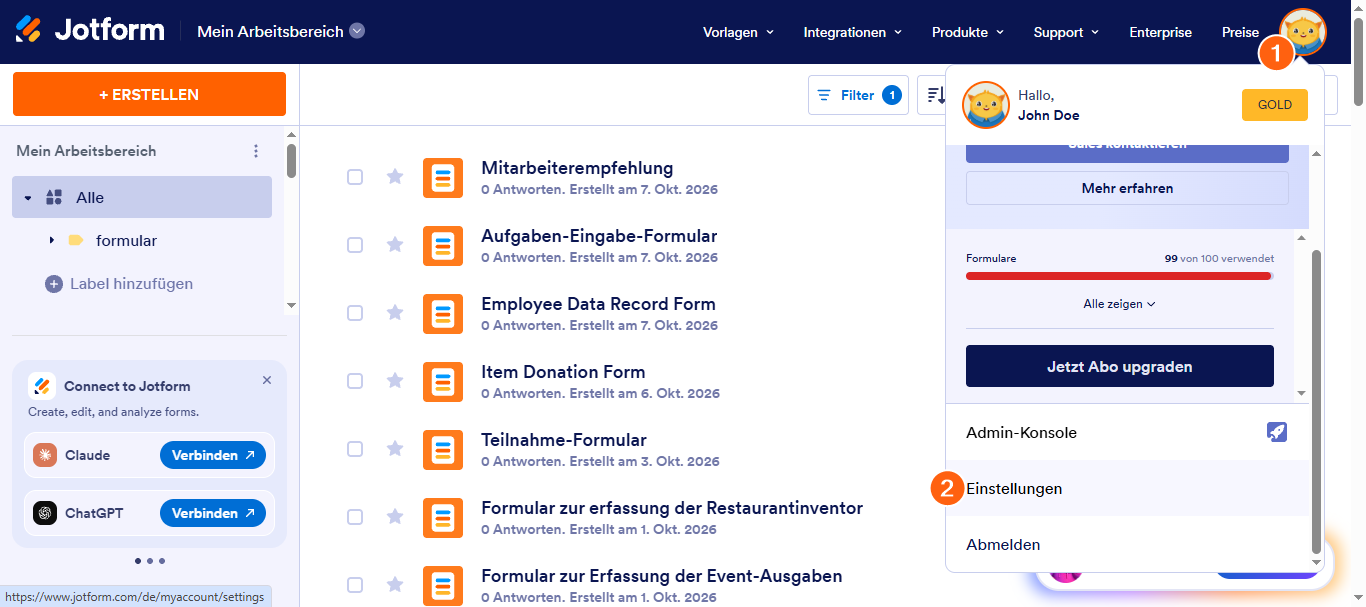The height and width of the screenshot is (607, 1366).
Task: Open Admin-Konsole from the account menu
Action: pos(1127,433)
